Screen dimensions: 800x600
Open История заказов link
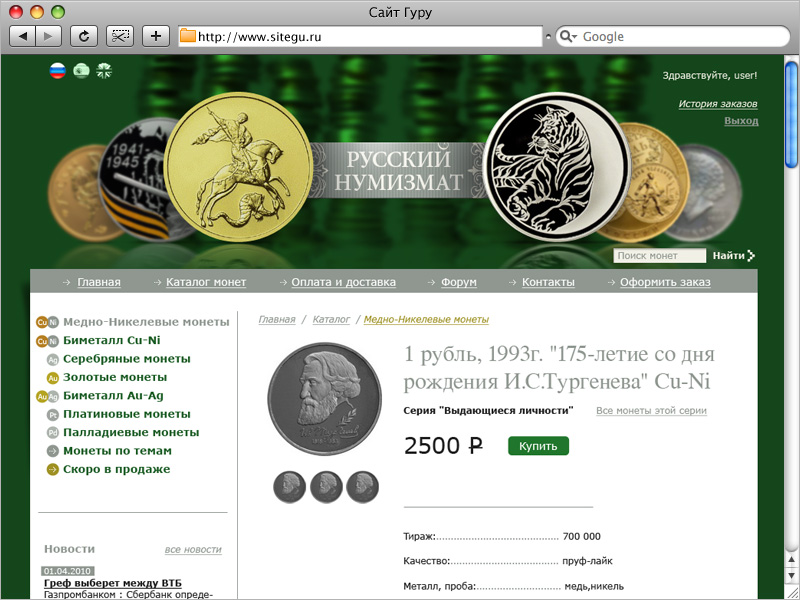(717, 104)
